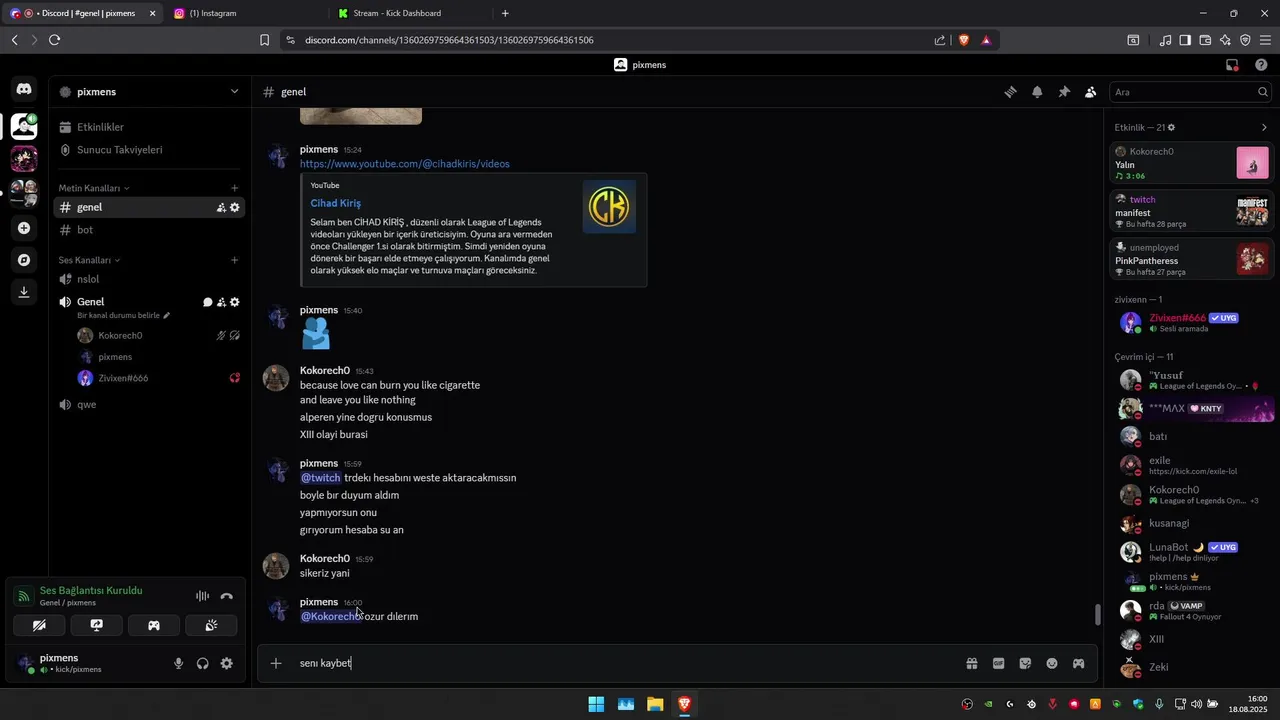Open the Discover servers compass icon
Screen dimensions: 1280x720
[x=24, y=260]
